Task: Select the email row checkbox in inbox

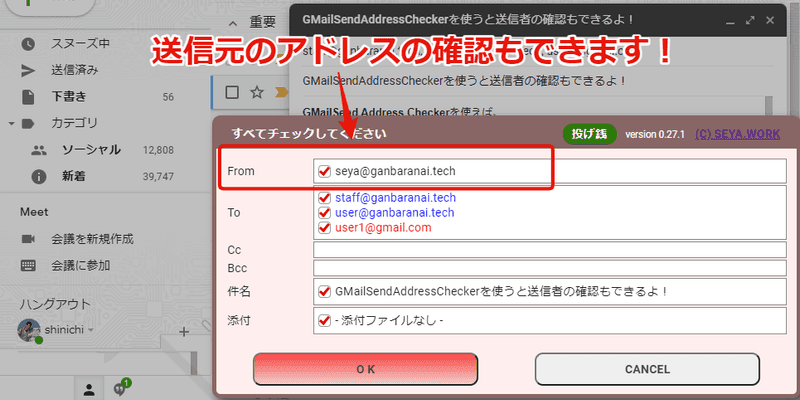Action: [x=232, y=92]
